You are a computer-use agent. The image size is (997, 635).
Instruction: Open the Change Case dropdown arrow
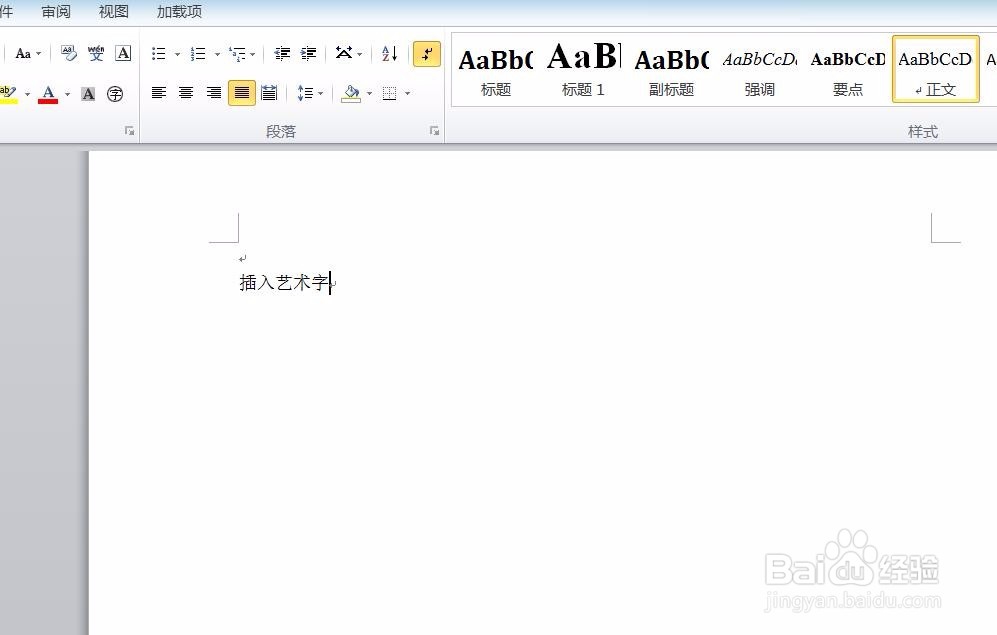(x=39, y=53)
